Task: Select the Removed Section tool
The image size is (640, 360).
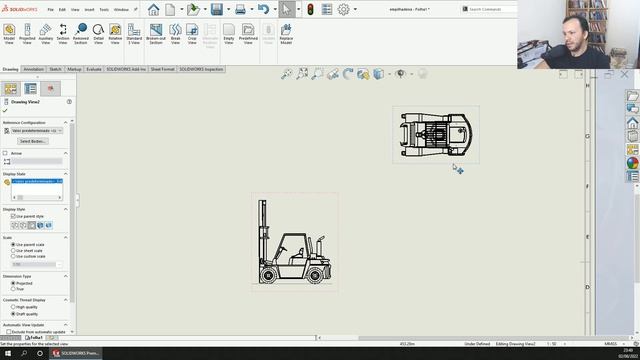Action: 81,34
